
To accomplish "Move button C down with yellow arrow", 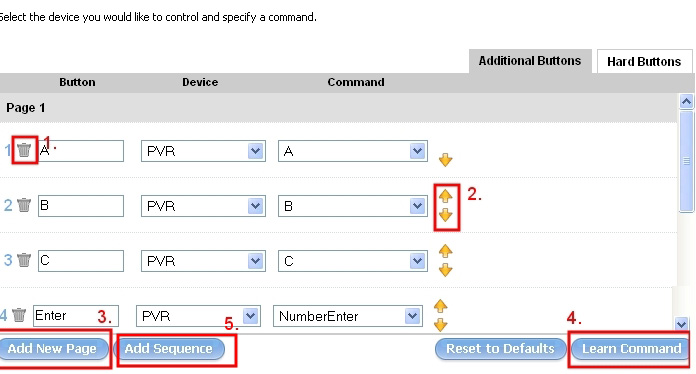I will point(446,270).
